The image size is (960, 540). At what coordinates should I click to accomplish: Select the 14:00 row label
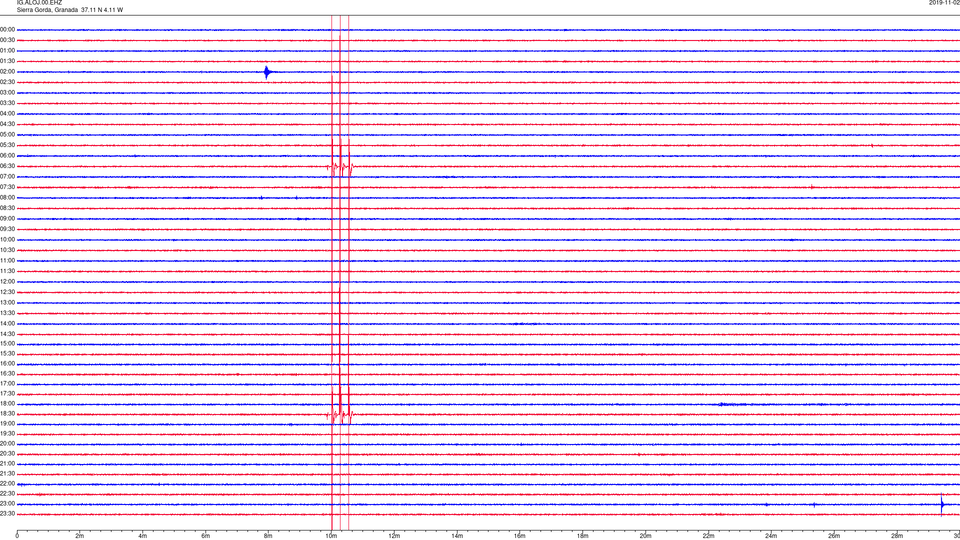7,323
